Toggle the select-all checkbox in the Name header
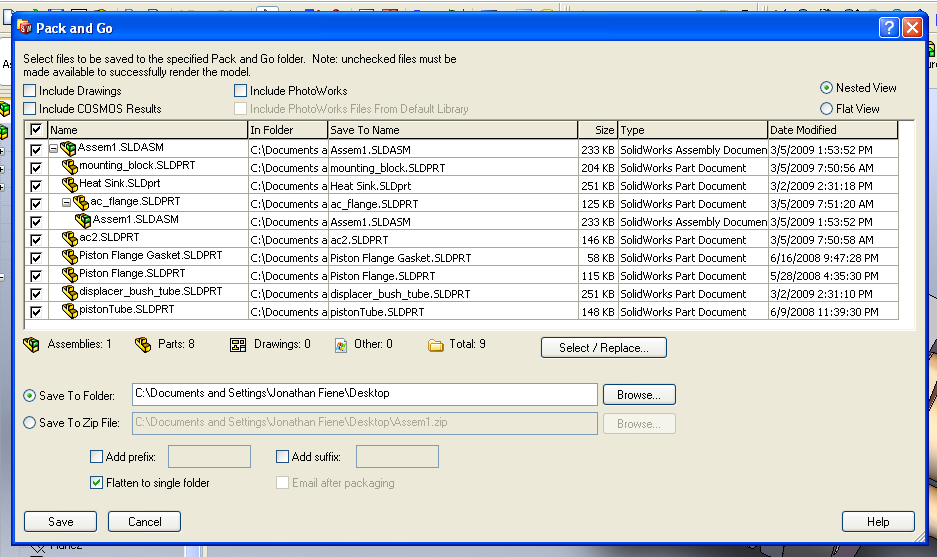 click(x=36, y=130)
